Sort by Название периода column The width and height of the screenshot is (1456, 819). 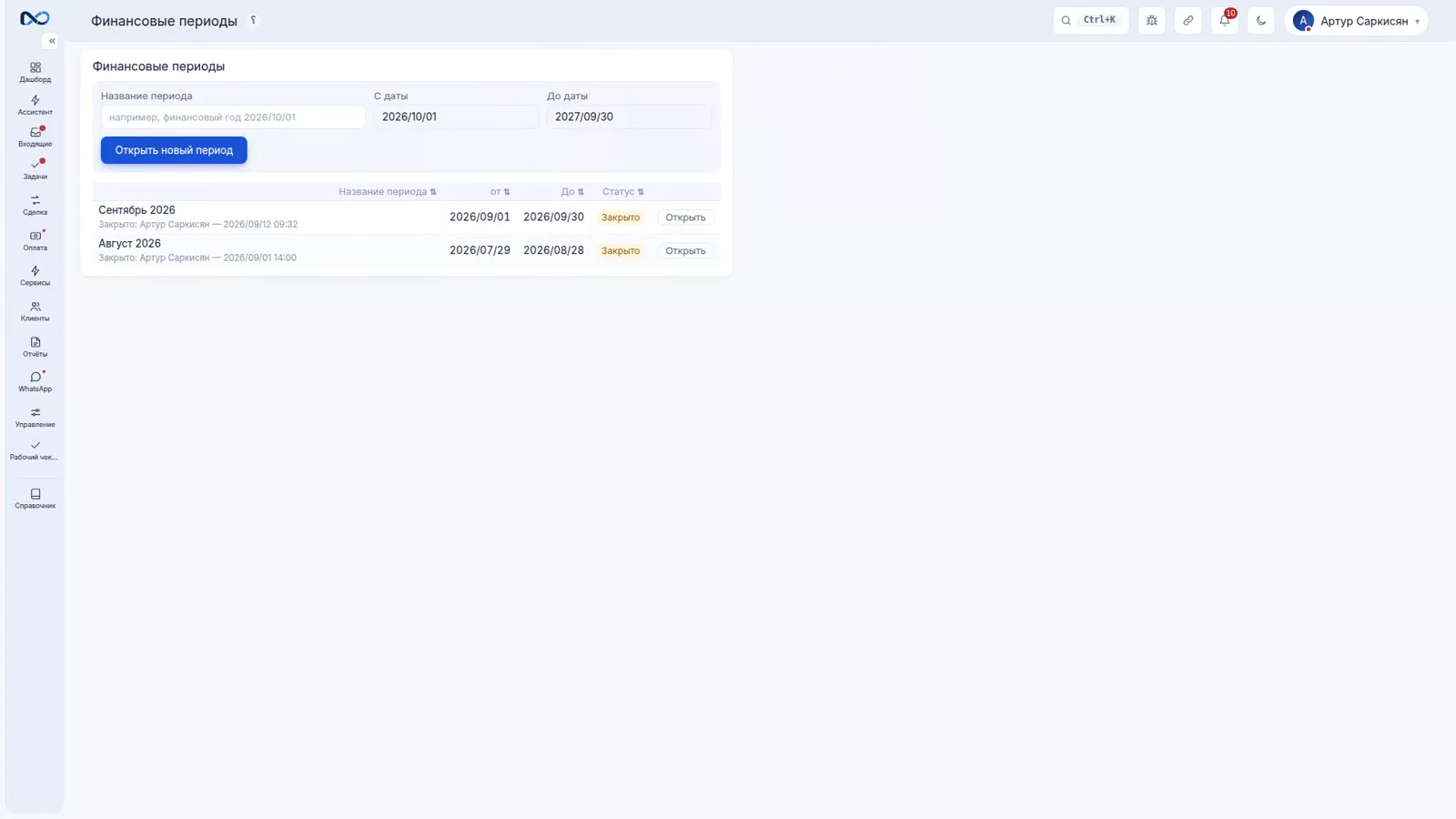click(387, 192)
